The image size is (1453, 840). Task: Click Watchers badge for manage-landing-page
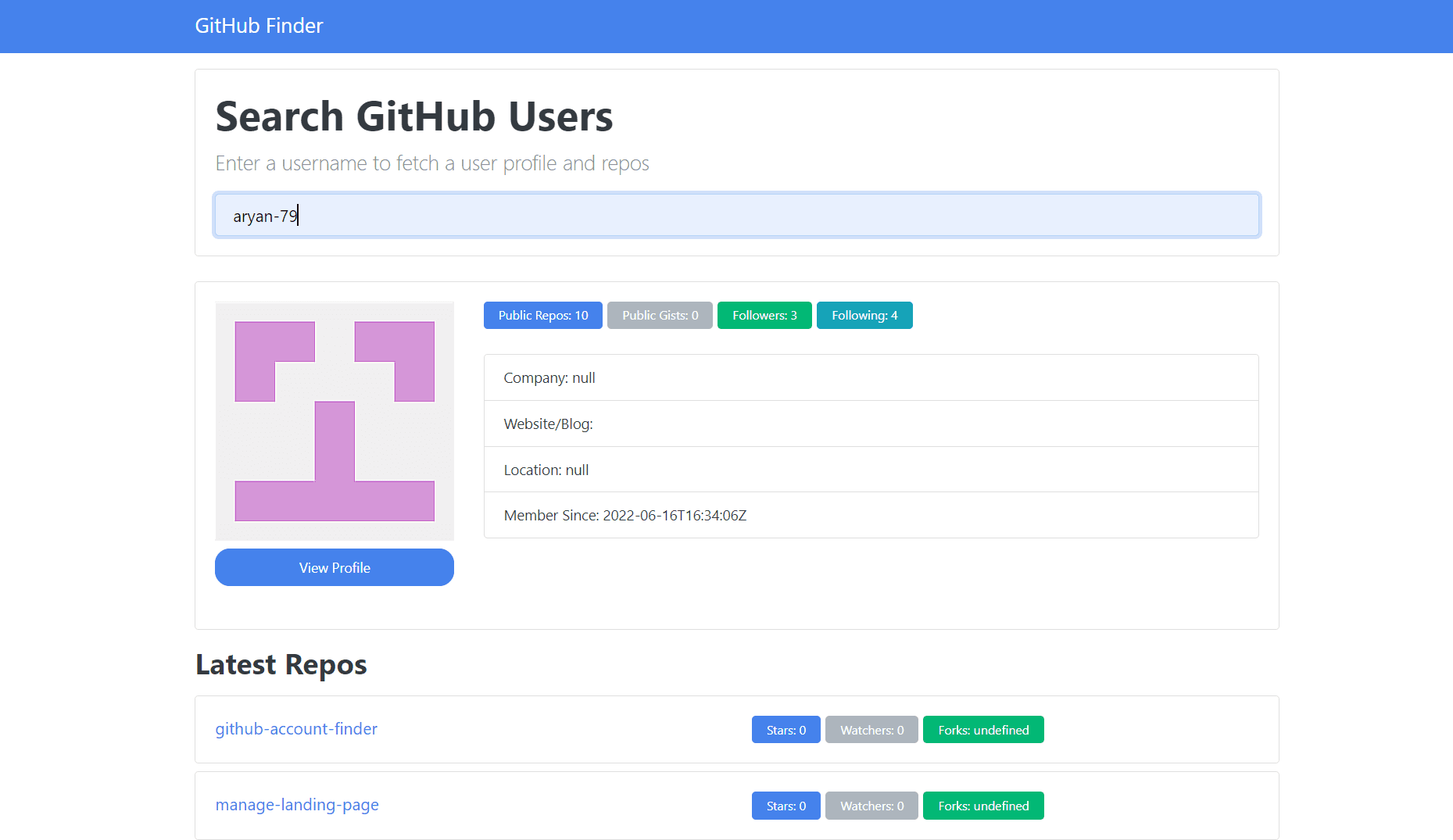(871, 806)
